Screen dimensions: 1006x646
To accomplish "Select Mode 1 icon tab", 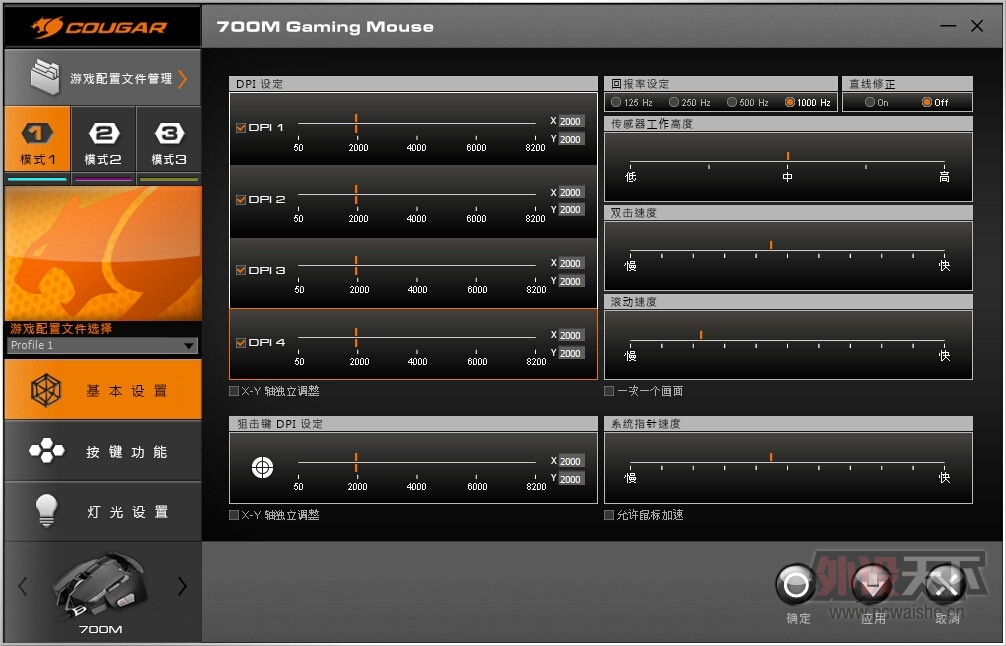I will pos(37,139).
